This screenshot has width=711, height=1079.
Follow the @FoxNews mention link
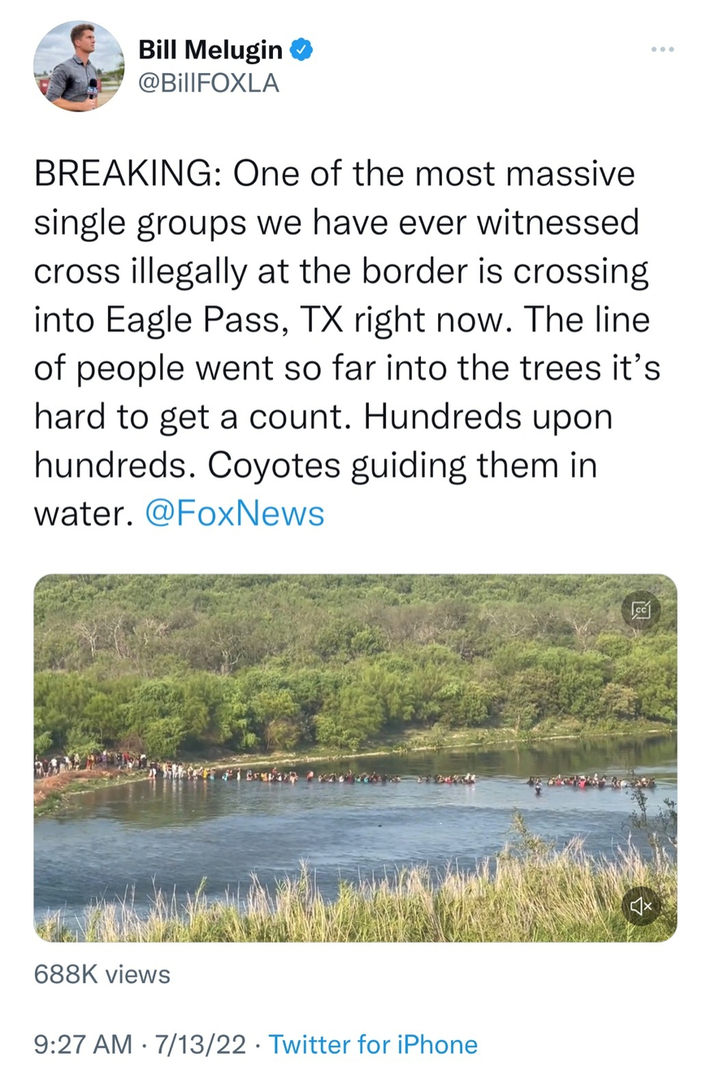234,513
